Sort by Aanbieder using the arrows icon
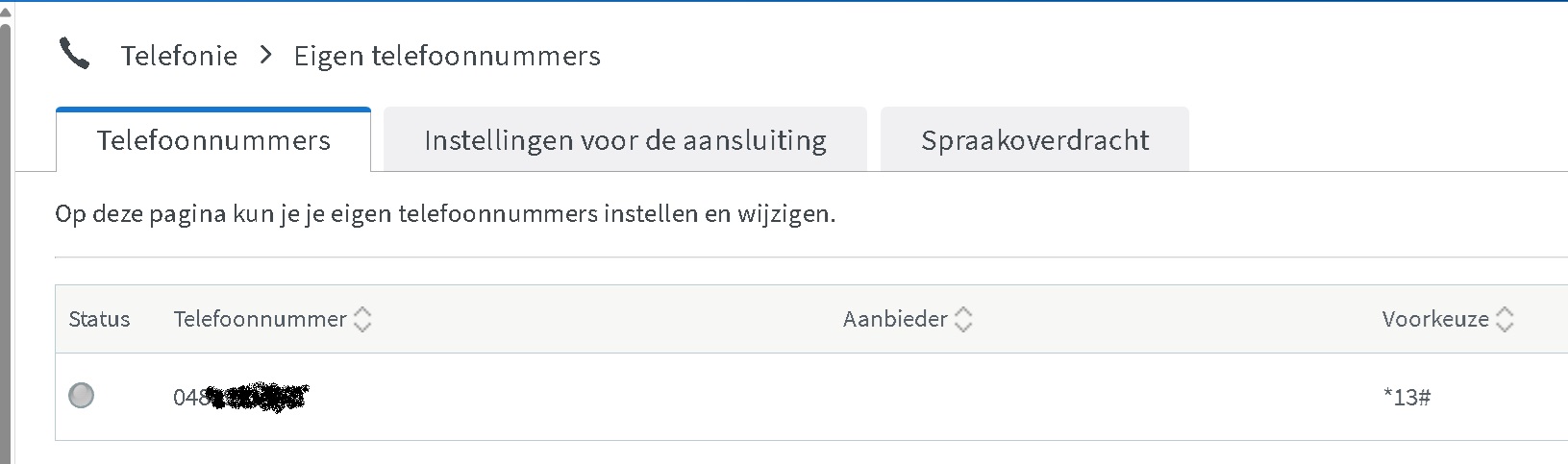Viewport: 1568px width, 464px height. tap(963, 319)
